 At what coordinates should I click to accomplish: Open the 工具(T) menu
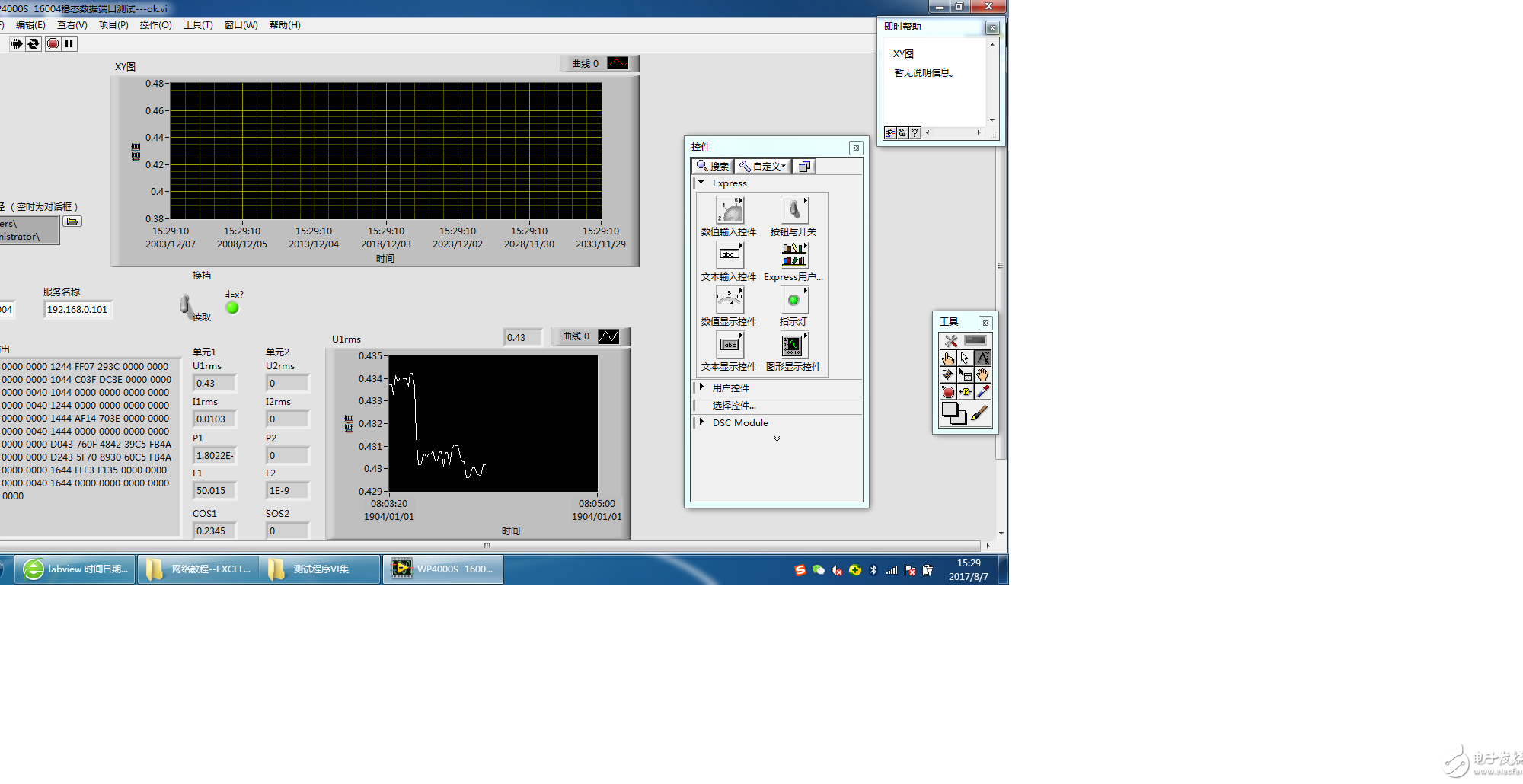(198, 25)
